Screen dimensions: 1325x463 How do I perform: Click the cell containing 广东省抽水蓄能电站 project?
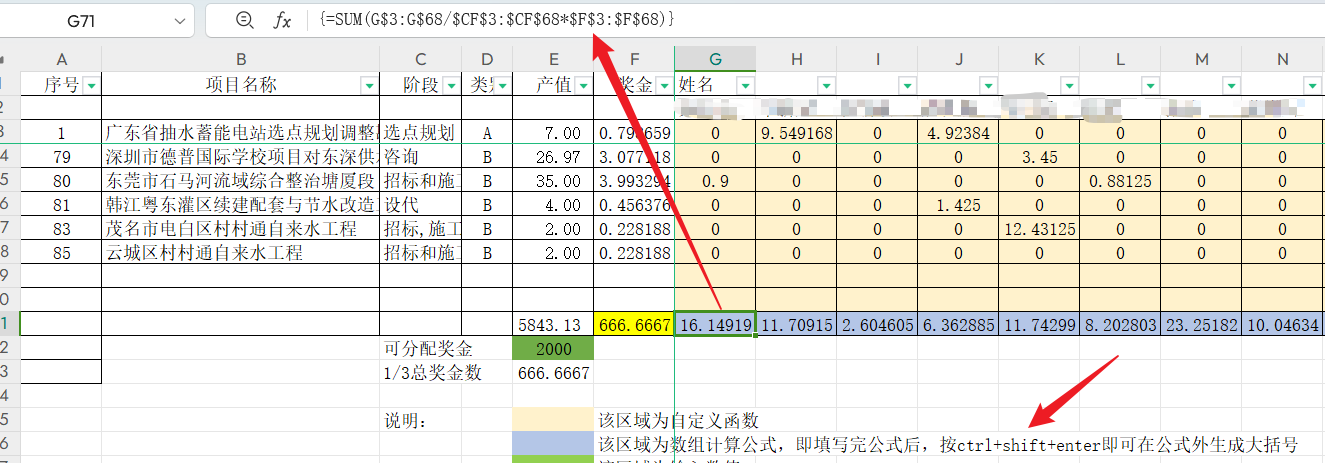tap(240, 133)
